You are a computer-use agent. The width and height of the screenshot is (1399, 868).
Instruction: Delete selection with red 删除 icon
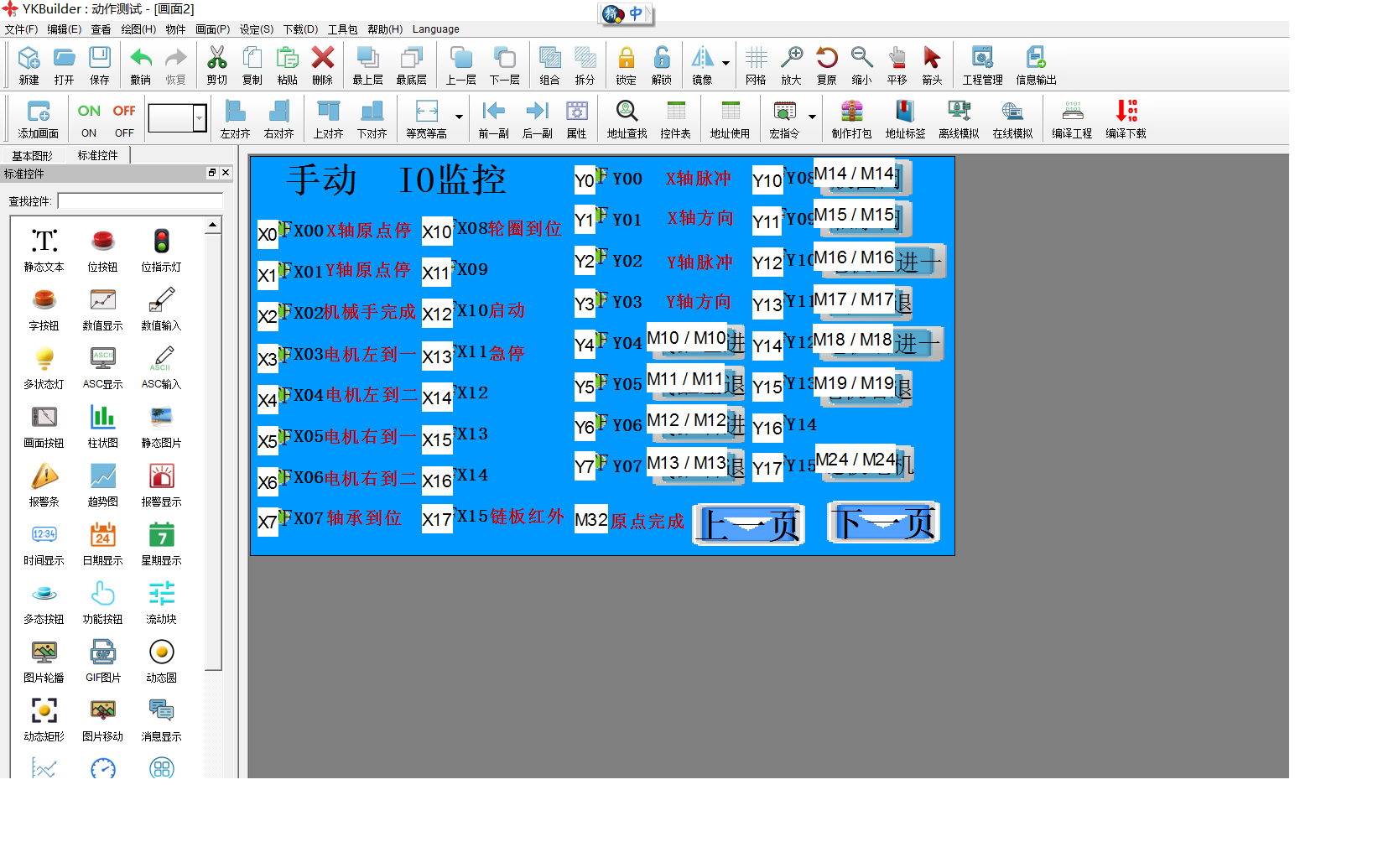click(322, 65)
